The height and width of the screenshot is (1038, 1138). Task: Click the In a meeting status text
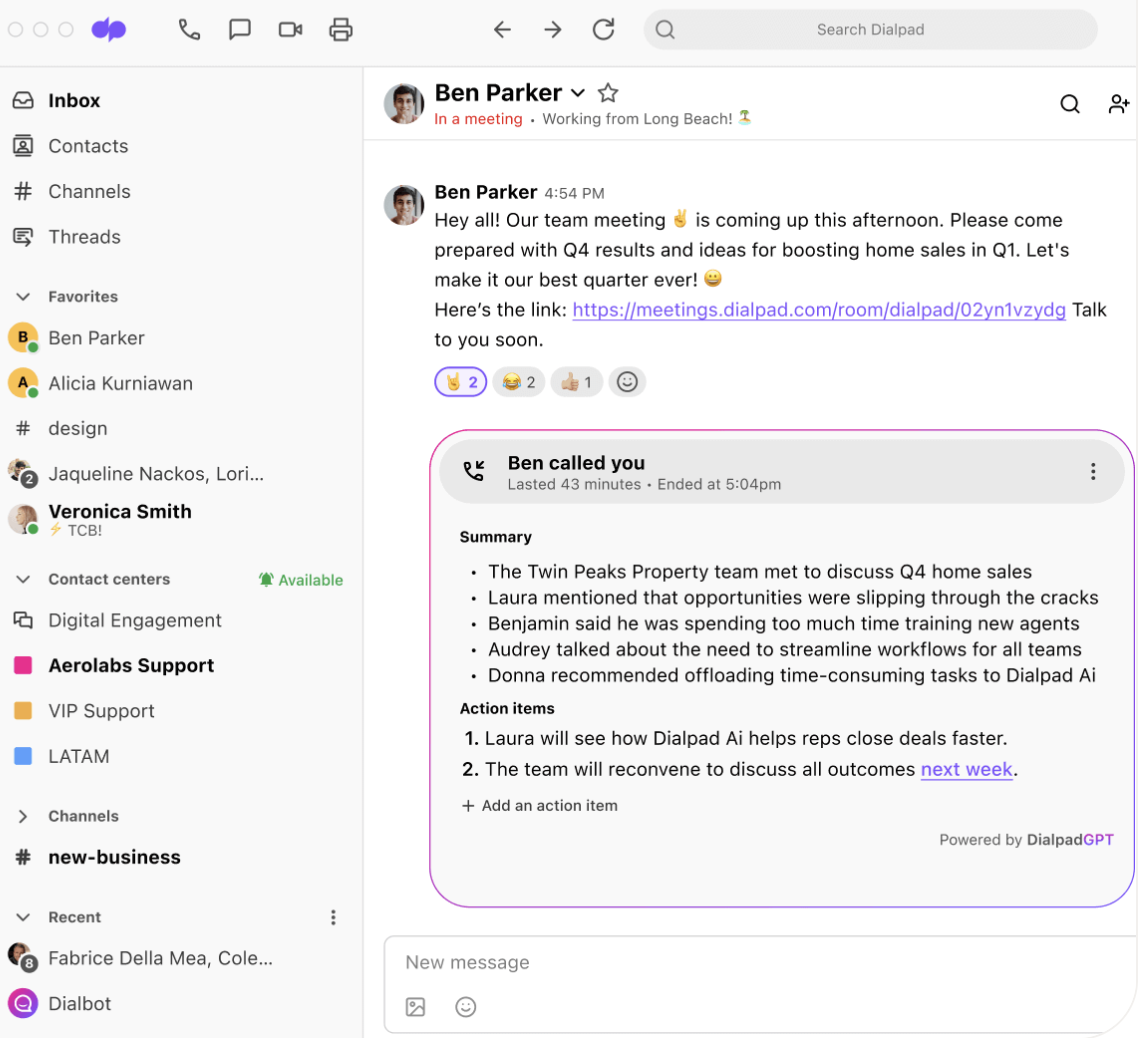pyautogui.click(x=478, y=119)
